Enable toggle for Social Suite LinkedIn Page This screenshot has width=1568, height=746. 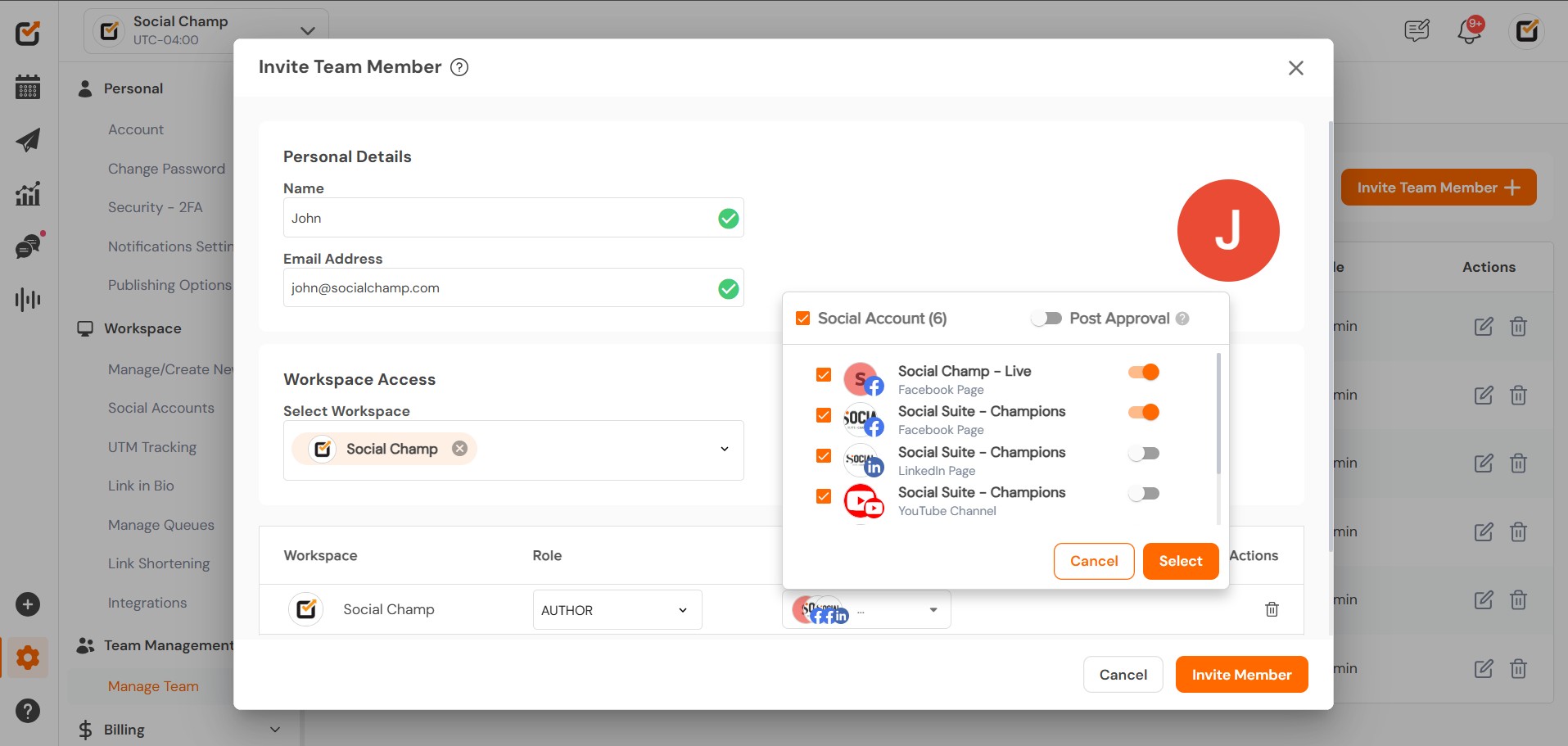[1144, 453]
